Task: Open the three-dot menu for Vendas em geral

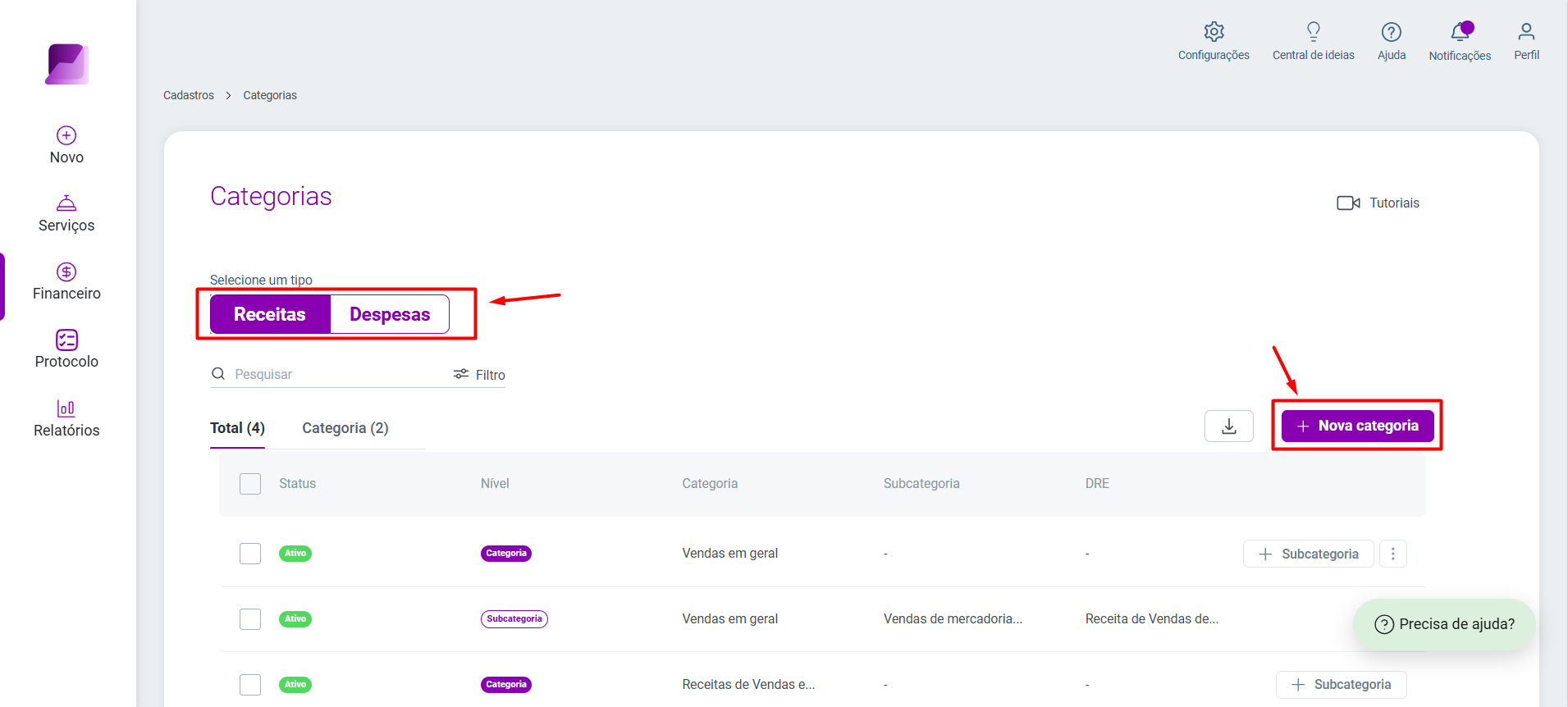Action: click(1392, 554)
